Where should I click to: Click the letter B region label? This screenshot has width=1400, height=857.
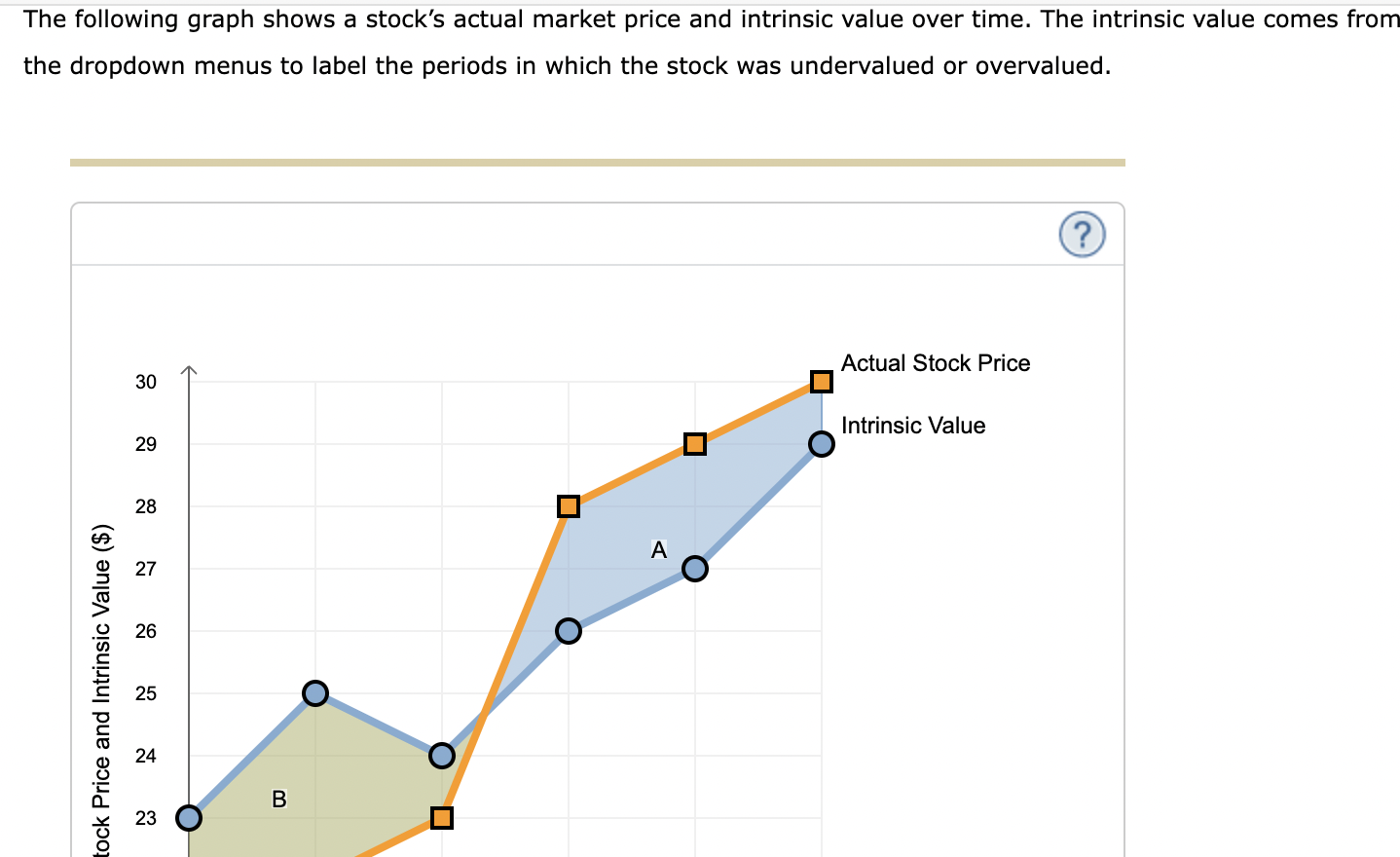pyautogui.click(x=279, y=800)
